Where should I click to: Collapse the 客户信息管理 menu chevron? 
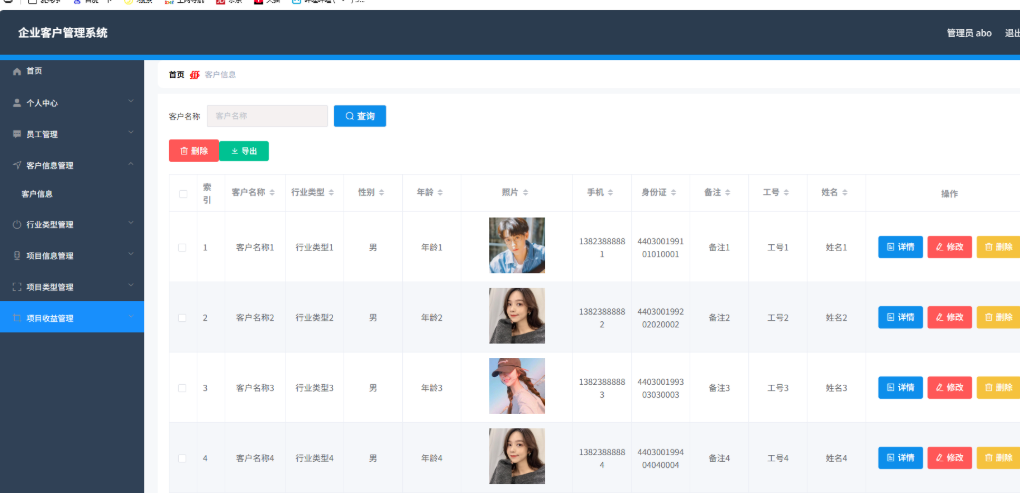(130, 164)
